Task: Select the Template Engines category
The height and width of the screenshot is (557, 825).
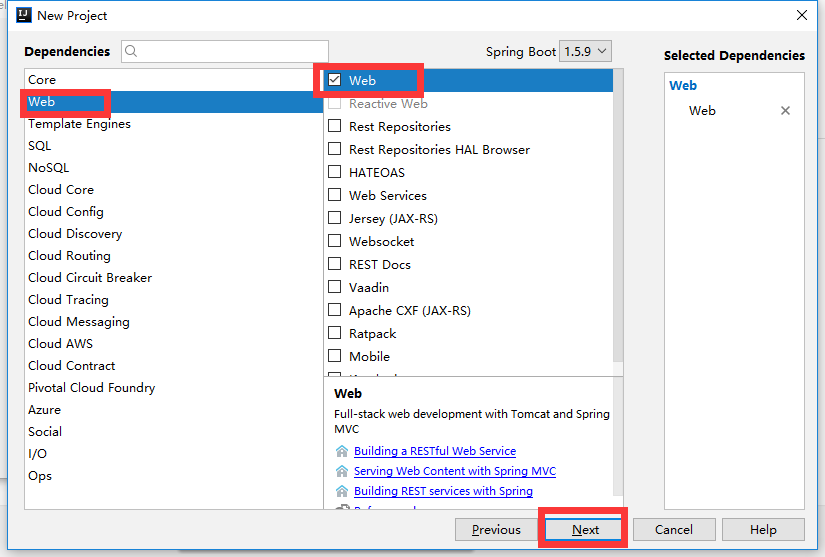Action: 174,124
